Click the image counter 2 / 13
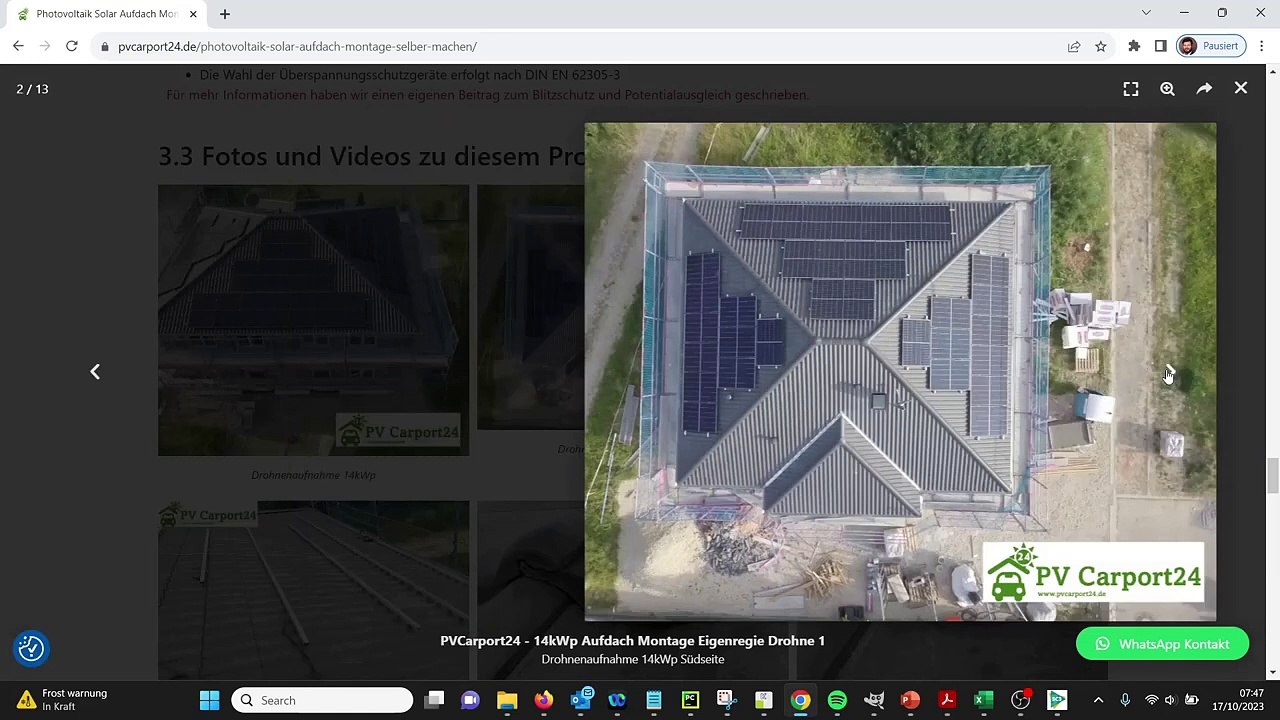 tap(32, 89)
